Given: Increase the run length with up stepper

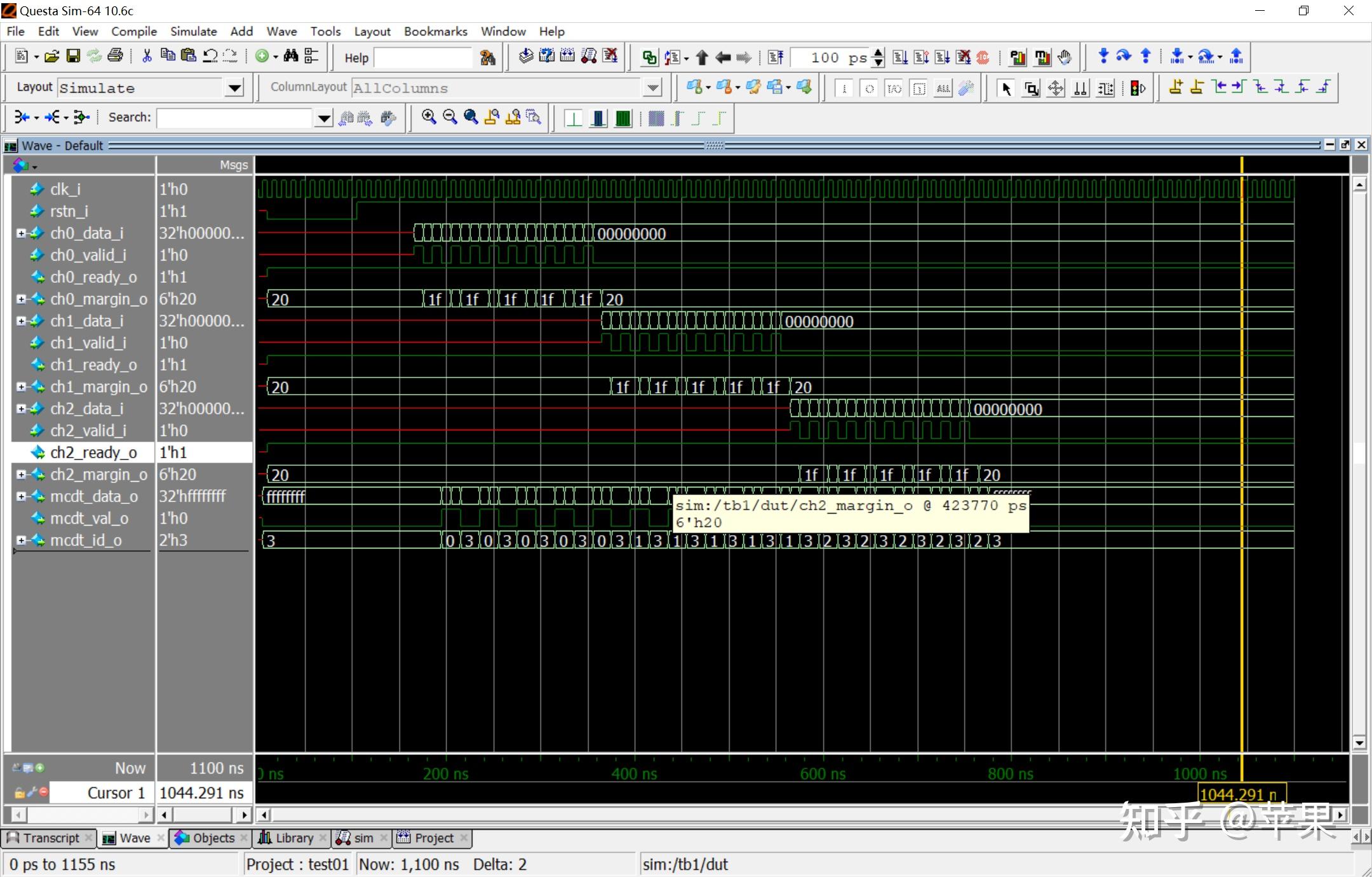Looking at the screenshot, I should [878, 53].
